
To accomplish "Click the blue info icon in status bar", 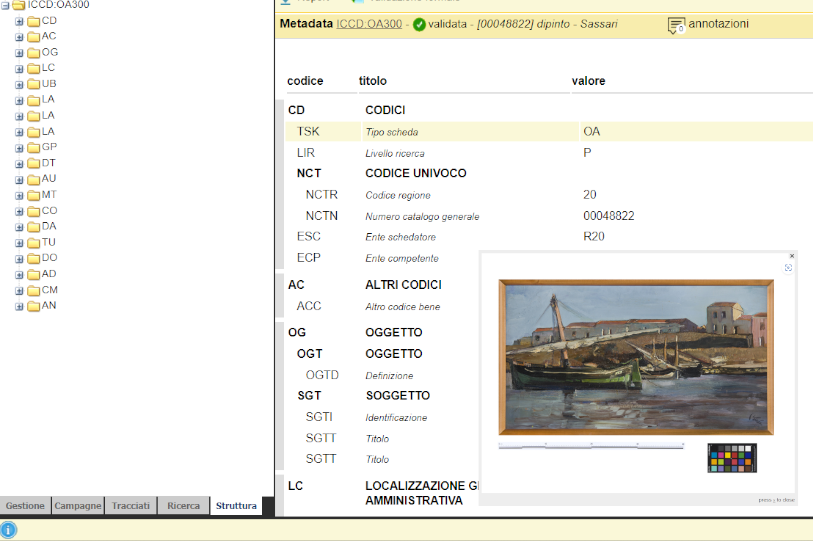I will (9, 530).
